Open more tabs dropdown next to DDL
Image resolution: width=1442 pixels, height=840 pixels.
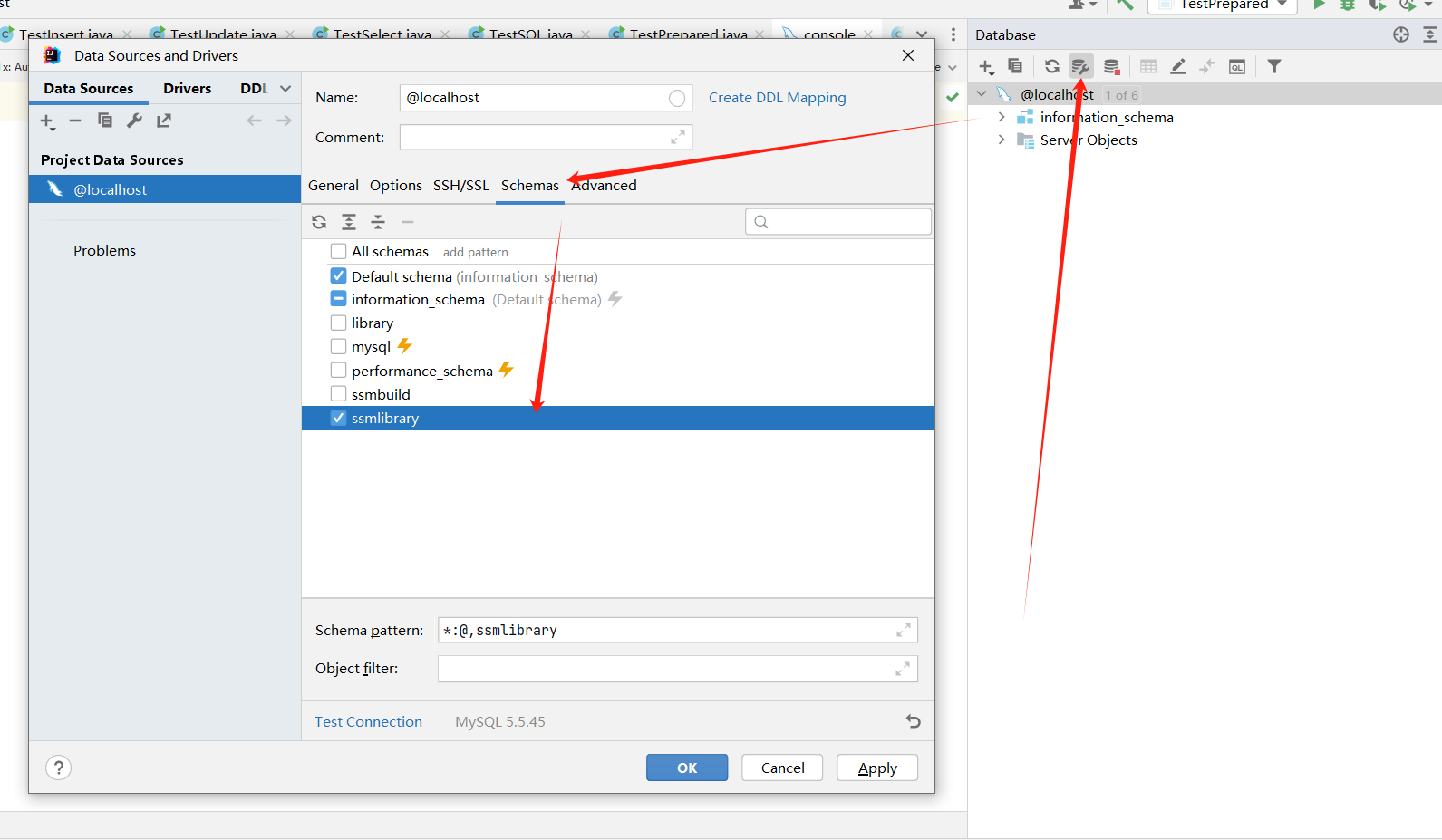[x=285, y=88]
